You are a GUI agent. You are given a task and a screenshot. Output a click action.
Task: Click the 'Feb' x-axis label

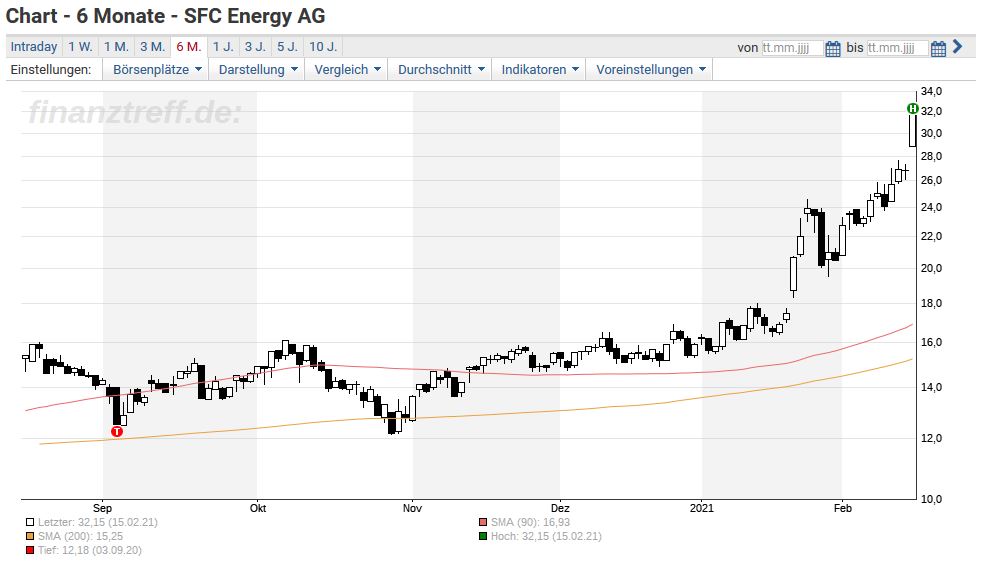coord(842,508)
